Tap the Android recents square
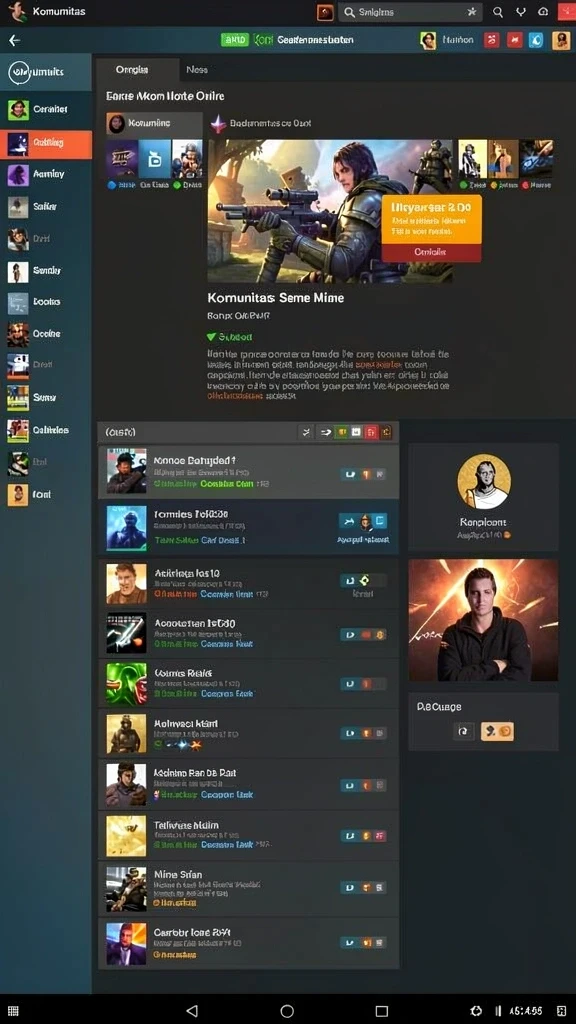This screenshot has height=1024, width=576. click(382, 1011)
